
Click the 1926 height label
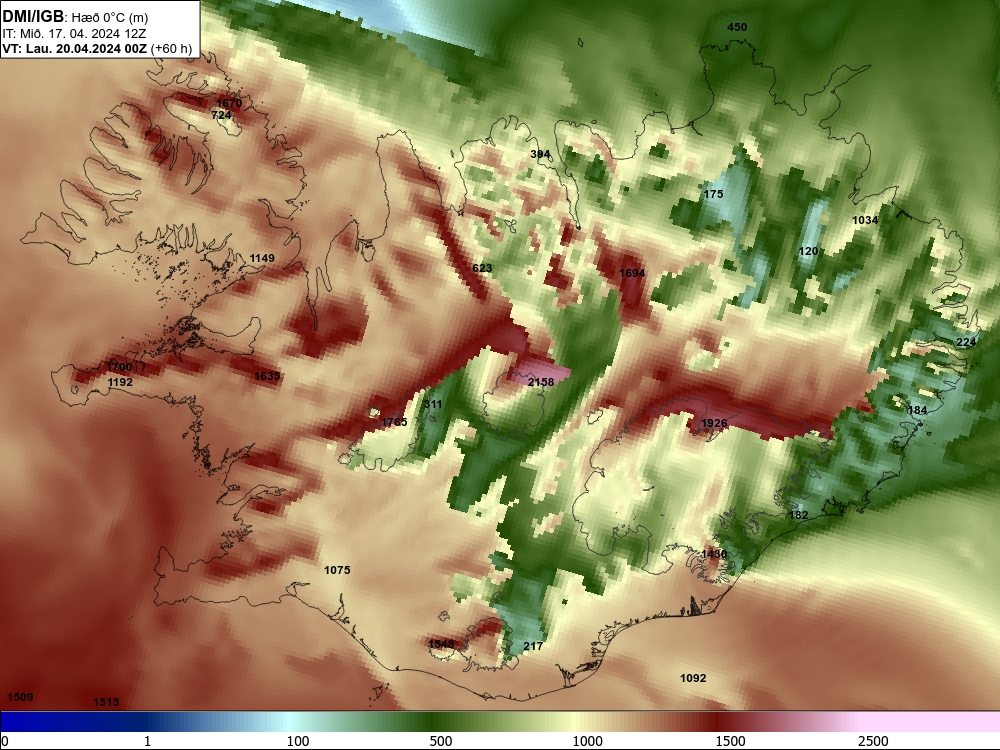(x=714, y=423)
